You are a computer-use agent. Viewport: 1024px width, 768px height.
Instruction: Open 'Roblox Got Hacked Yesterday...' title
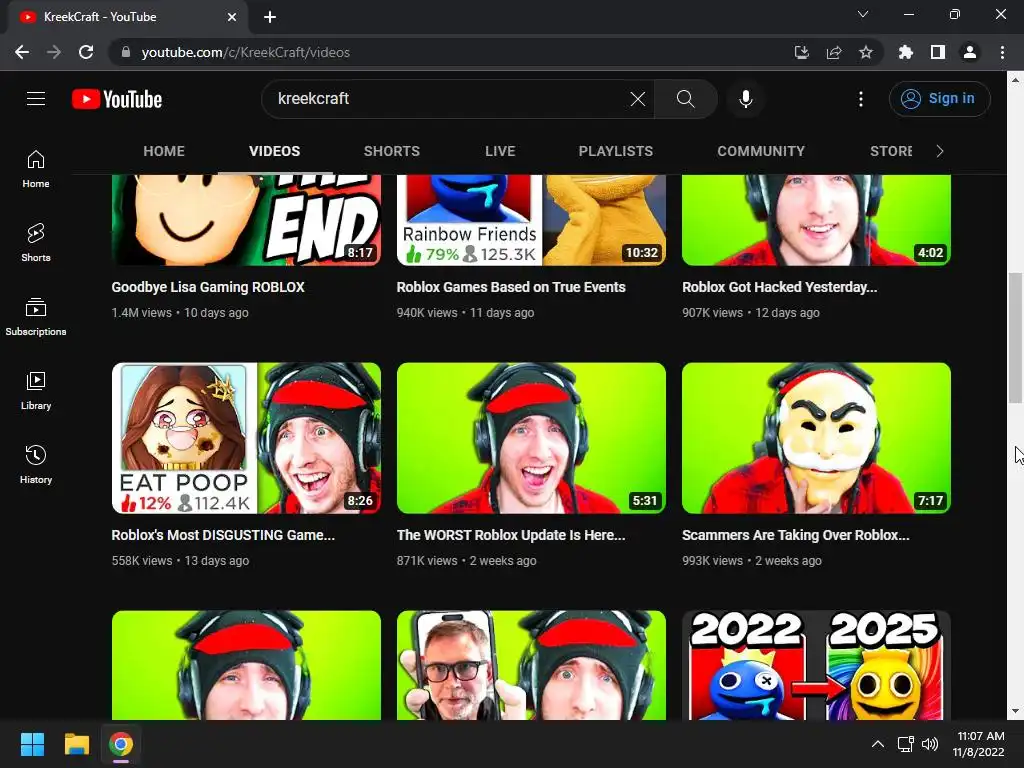(x=780, y=287)
